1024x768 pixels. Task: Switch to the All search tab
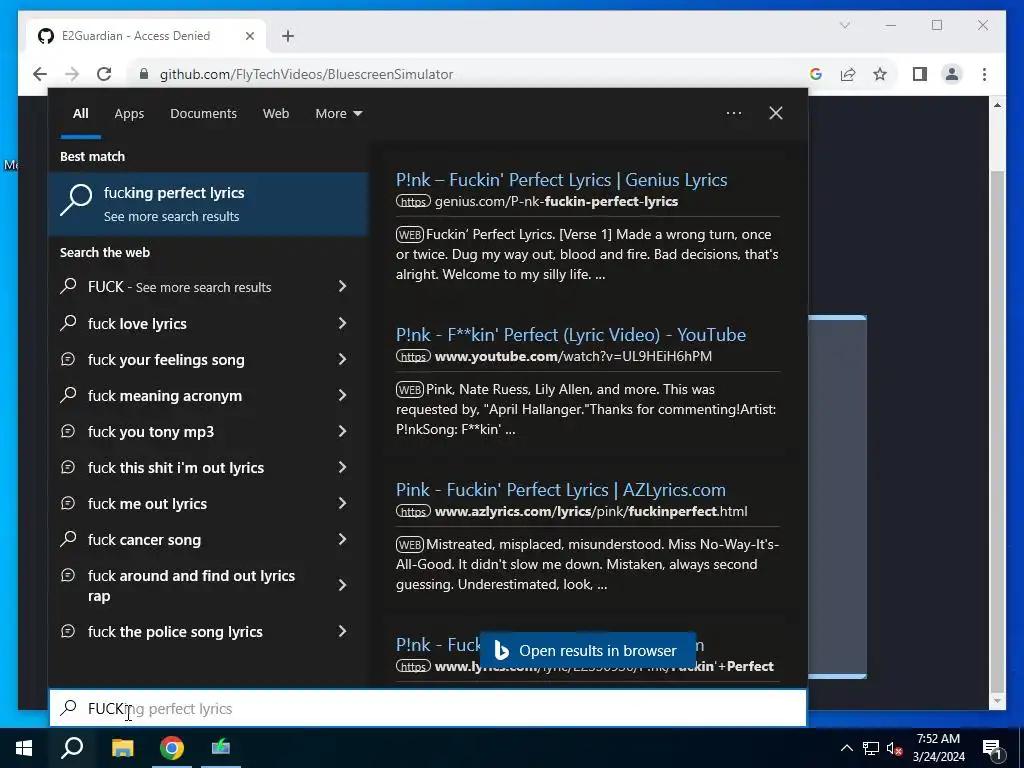(x=80, y=114)
